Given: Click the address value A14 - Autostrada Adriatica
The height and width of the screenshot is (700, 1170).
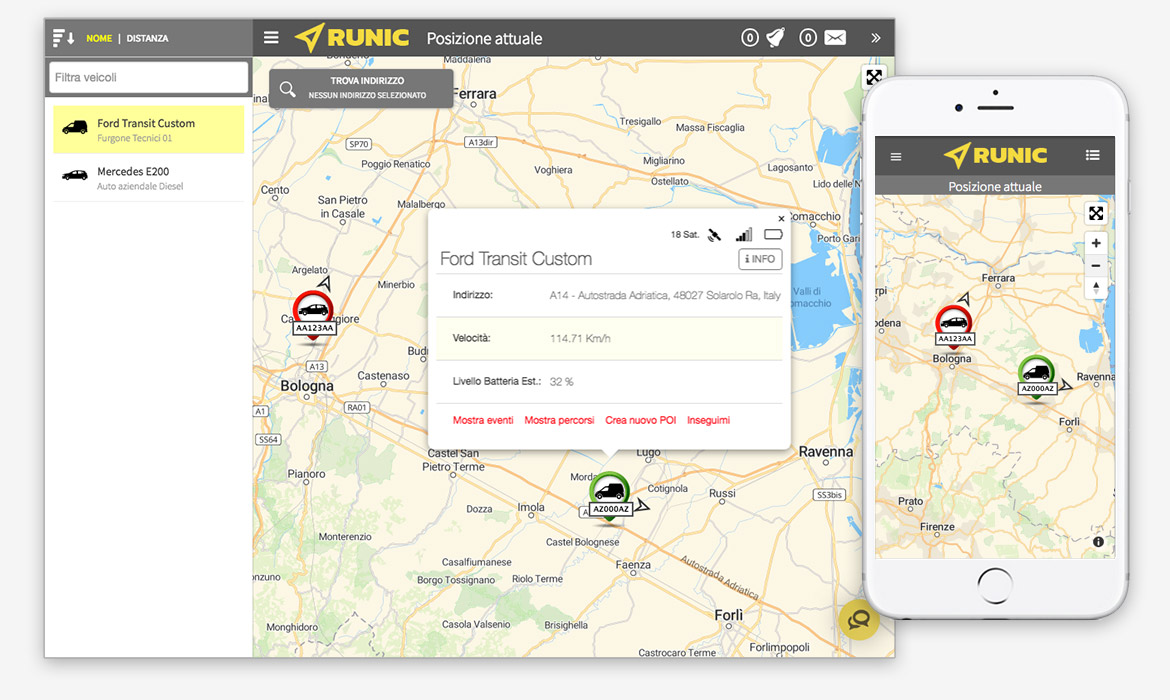Looking at the screenshot, I should pyautogui.click(x=665, y=296).
